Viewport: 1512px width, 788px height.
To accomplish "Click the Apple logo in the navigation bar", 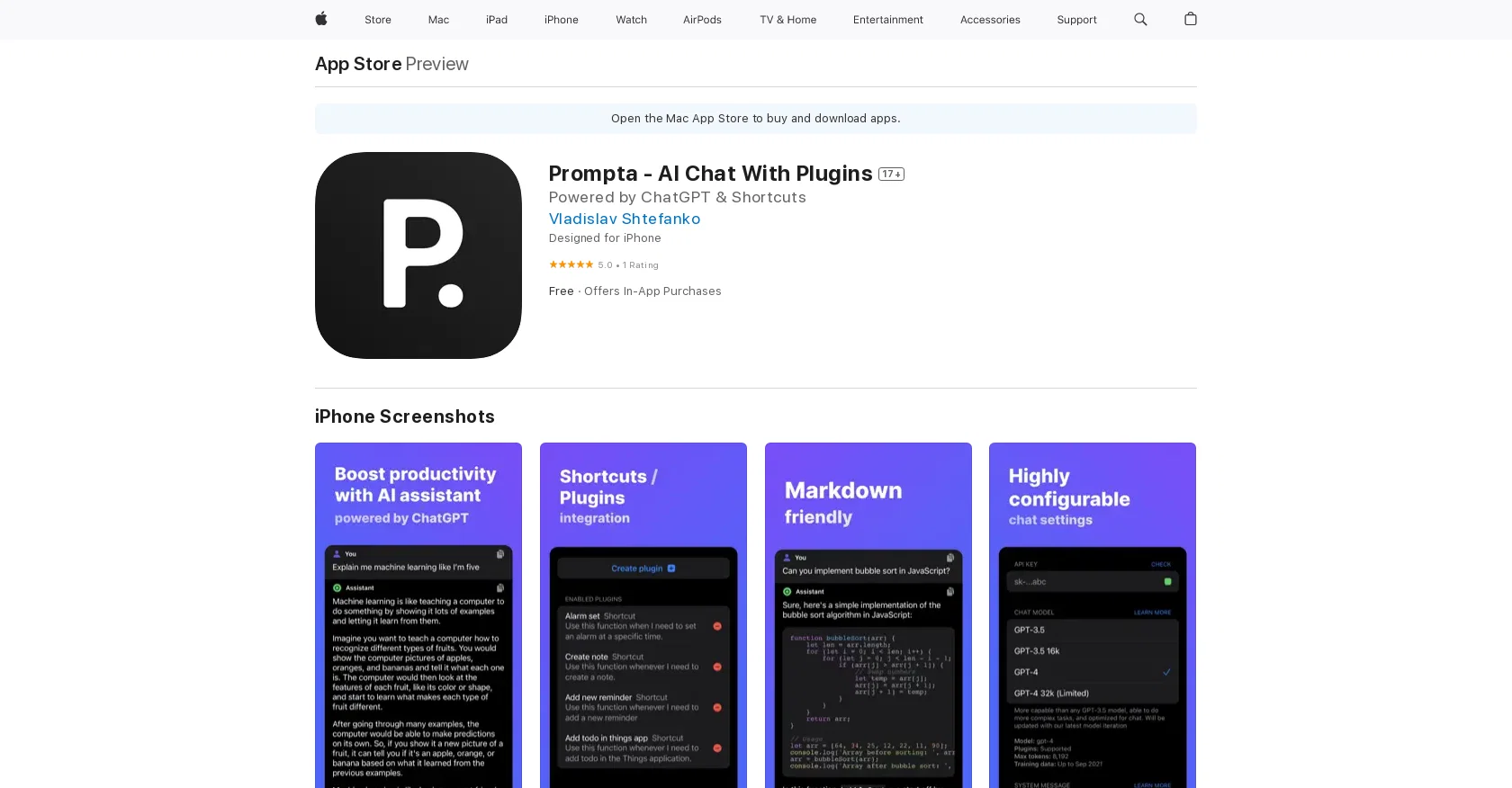I will 321,19.
